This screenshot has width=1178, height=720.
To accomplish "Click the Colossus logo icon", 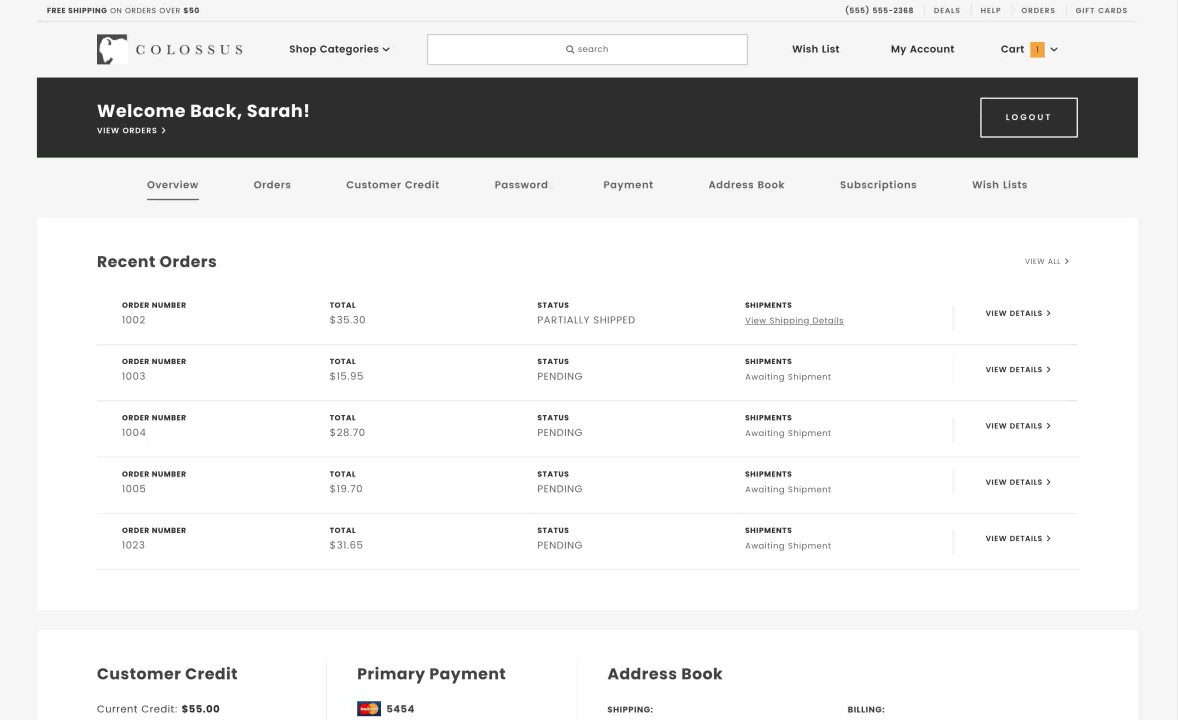I will pos(112,50).
